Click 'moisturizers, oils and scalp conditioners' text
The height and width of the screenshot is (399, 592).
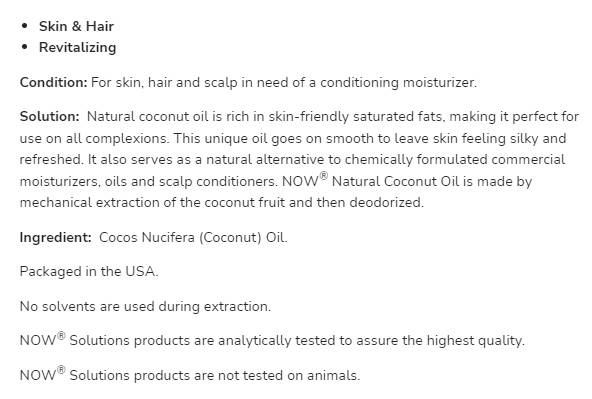point(147,182)
